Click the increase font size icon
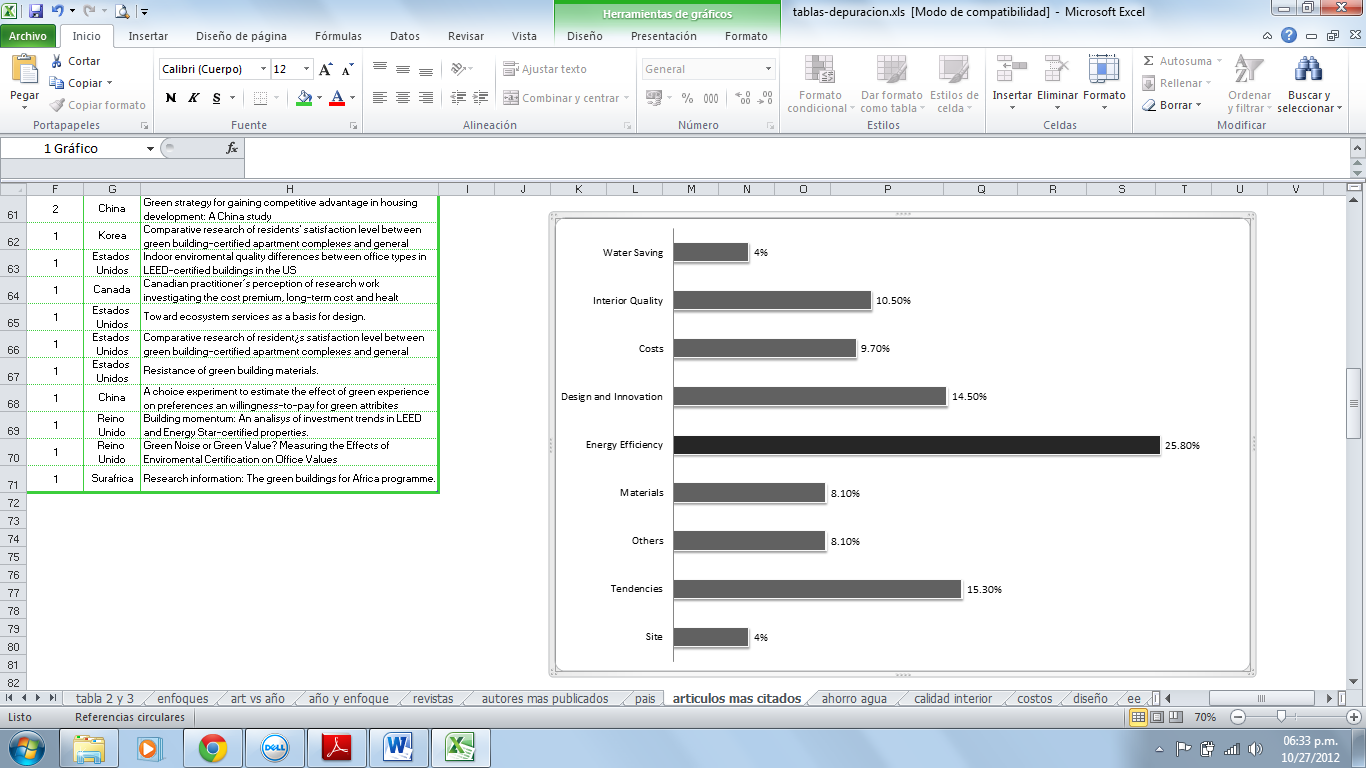The width and height of the screenshot is (1366, 768). [x=326, y=69]
